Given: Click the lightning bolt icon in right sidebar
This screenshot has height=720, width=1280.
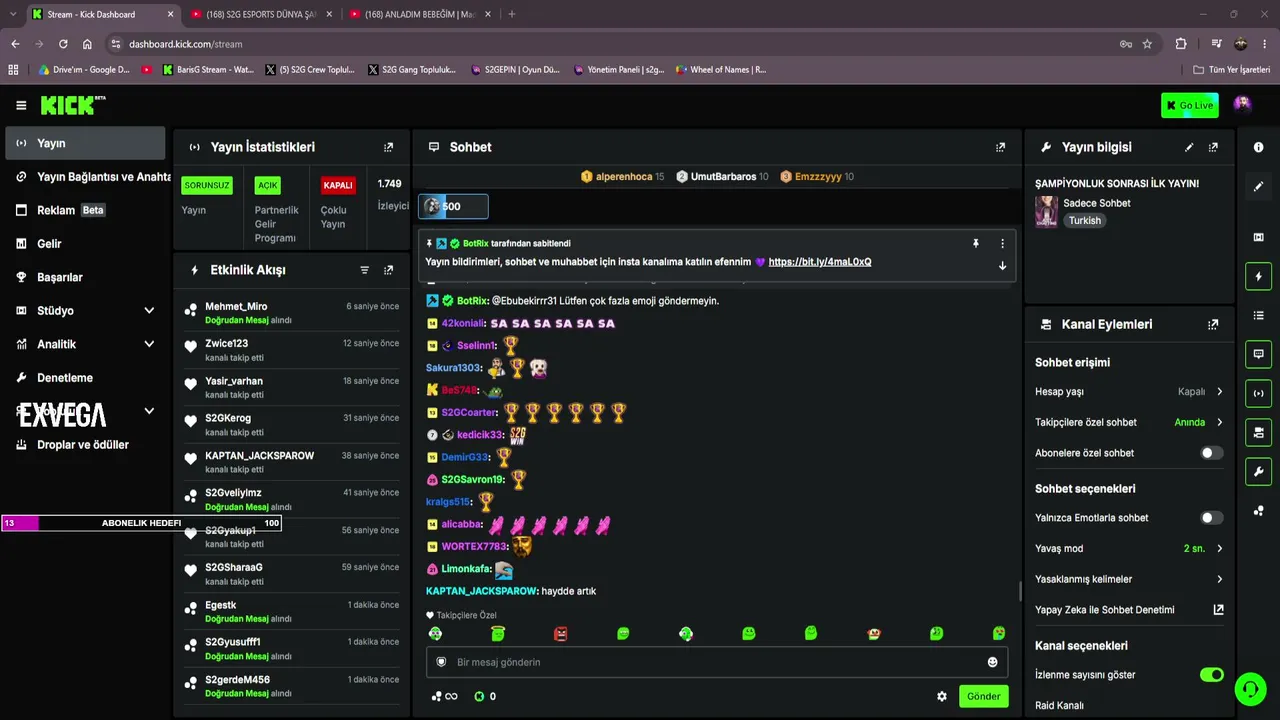Looking at the screenshot, I should pos(1258,276).
